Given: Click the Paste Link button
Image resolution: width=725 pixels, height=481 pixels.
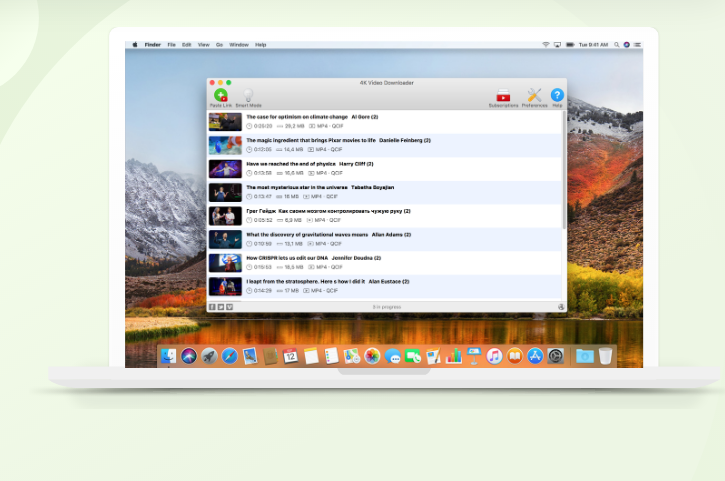Looking at the screenshot, I should pos(221,98).
